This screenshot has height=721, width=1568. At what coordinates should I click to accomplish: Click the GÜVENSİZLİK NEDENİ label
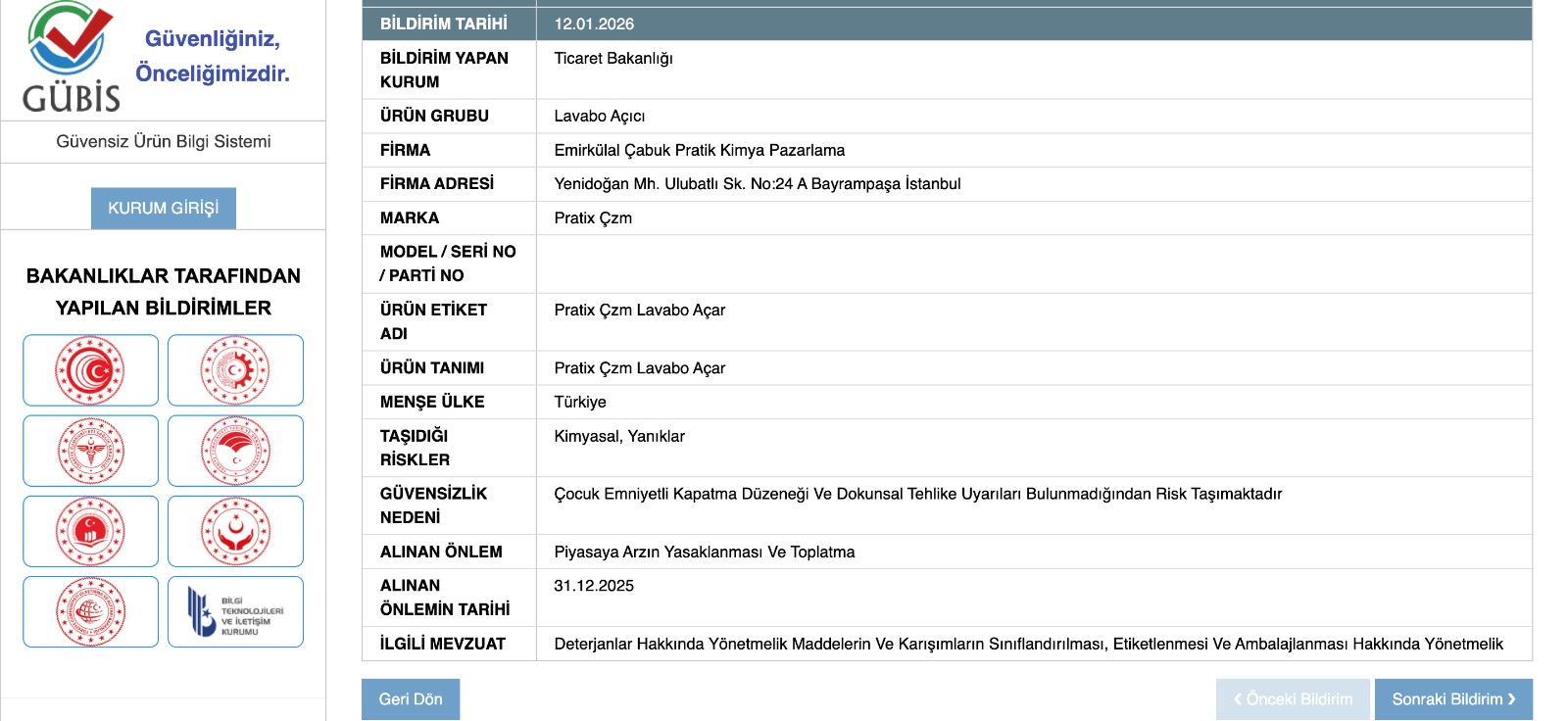(x=433, y=505)
